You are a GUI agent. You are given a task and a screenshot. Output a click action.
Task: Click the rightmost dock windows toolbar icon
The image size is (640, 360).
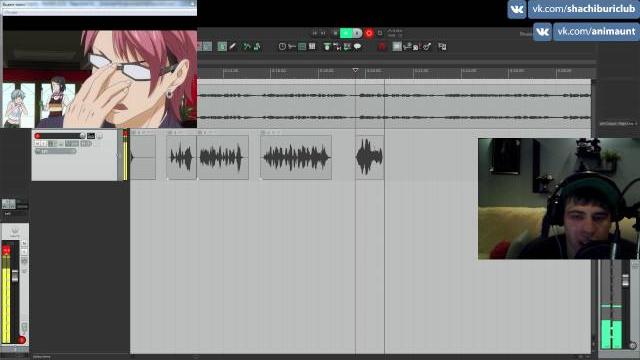tap(442, 47)
